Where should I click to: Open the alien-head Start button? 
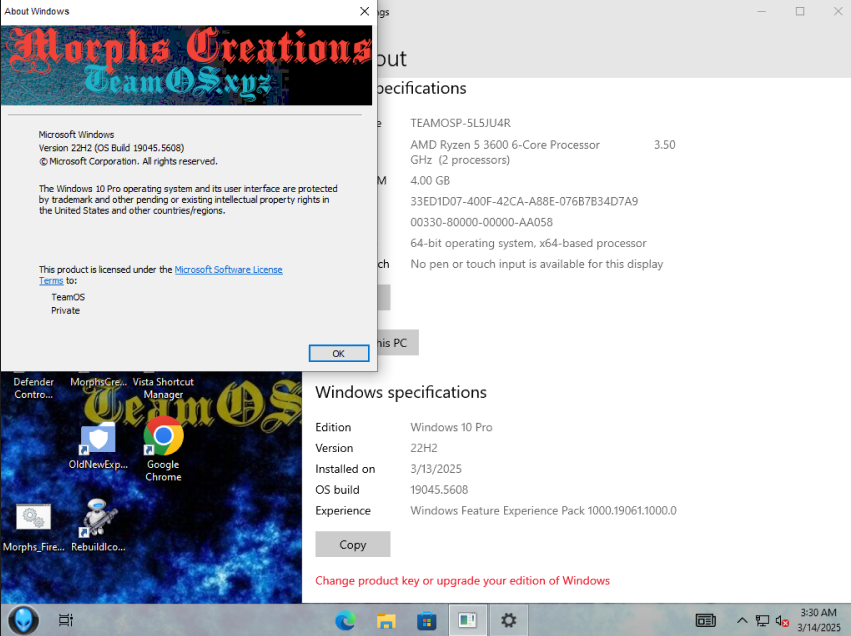[23, 620]
